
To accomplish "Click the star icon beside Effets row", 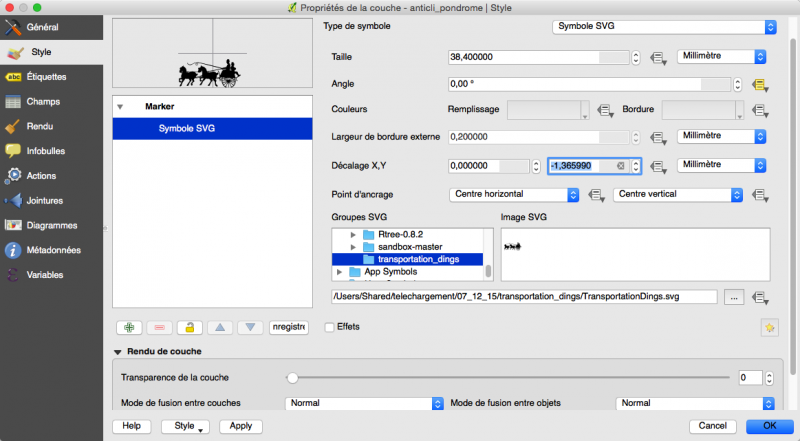I will [768, 327].
